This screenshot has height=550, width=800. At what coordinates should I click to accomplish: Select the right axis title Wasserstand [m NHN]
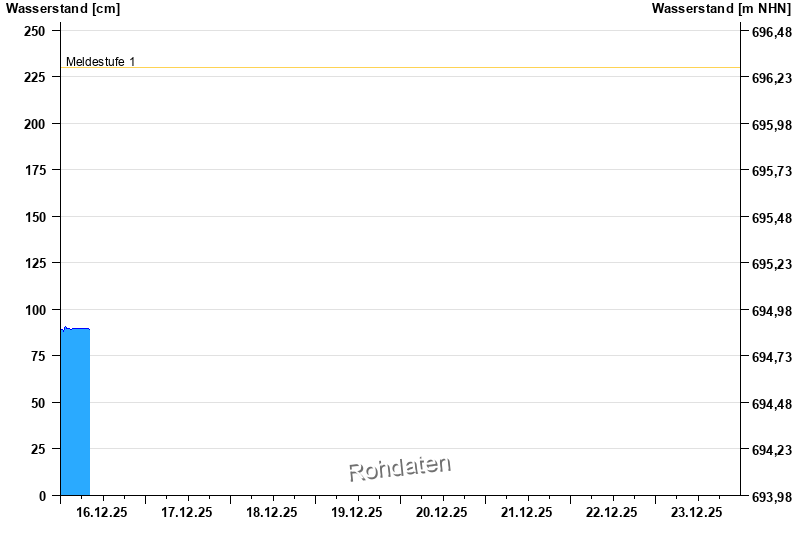click(721, 9)
